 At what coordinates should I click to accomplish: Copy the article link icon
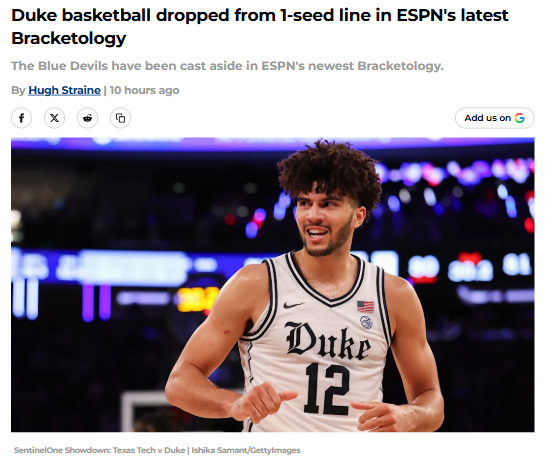click(x=121, y=118)
